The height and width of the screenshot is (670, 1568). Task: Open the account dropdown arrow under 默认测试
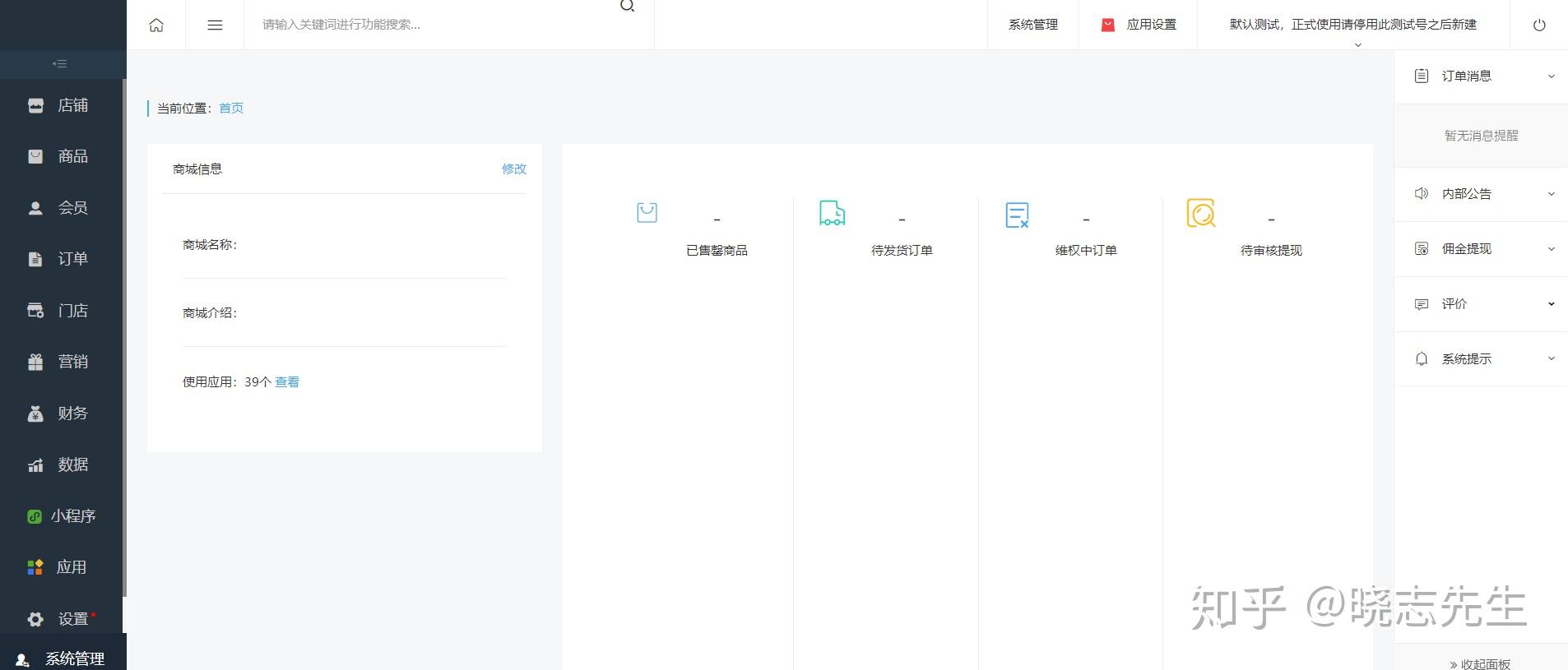(1358, 44)
